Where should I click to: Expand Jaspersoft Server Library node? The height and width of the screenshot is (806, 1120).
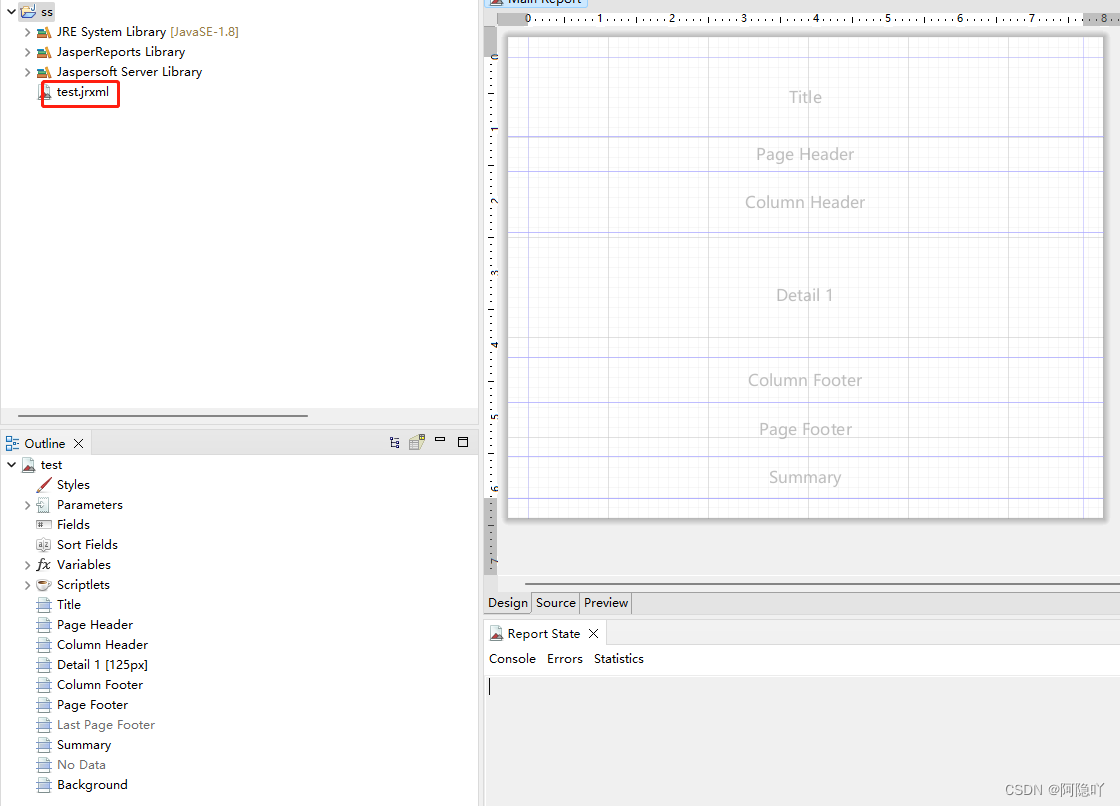27,72
